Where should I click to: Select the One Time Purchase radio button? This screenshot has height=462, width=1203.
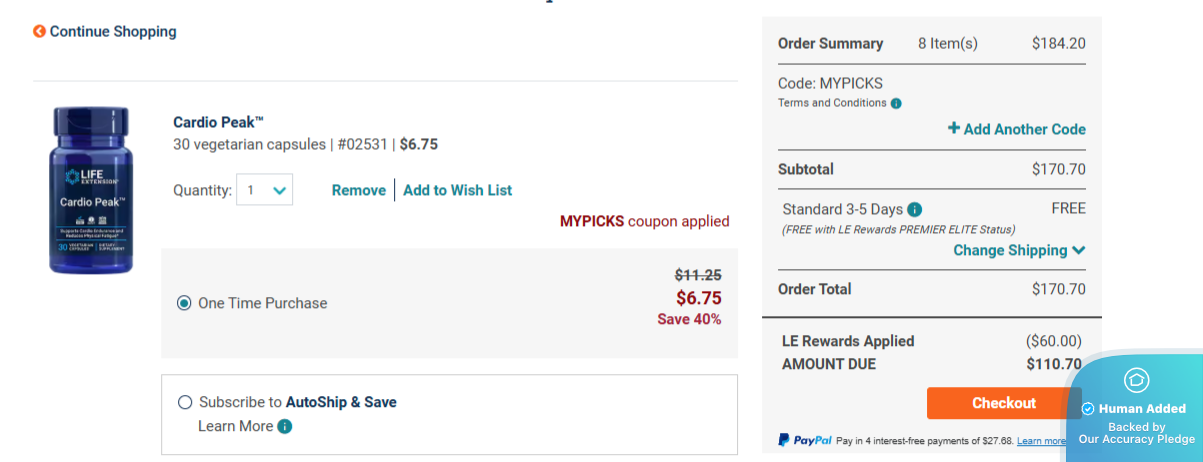point(184,303)
